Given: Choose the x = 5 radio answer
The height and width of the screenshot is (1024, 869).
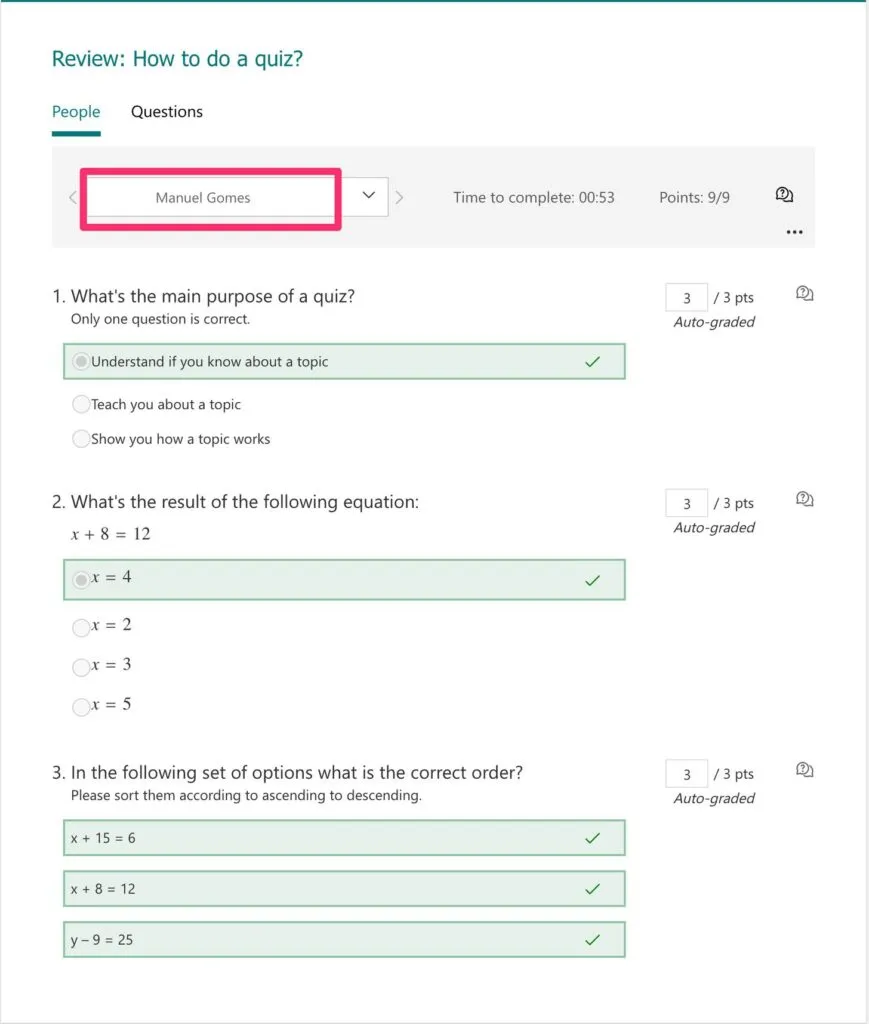Looking at the screenshot, I should pyautogui.click(x=81, y=706).
